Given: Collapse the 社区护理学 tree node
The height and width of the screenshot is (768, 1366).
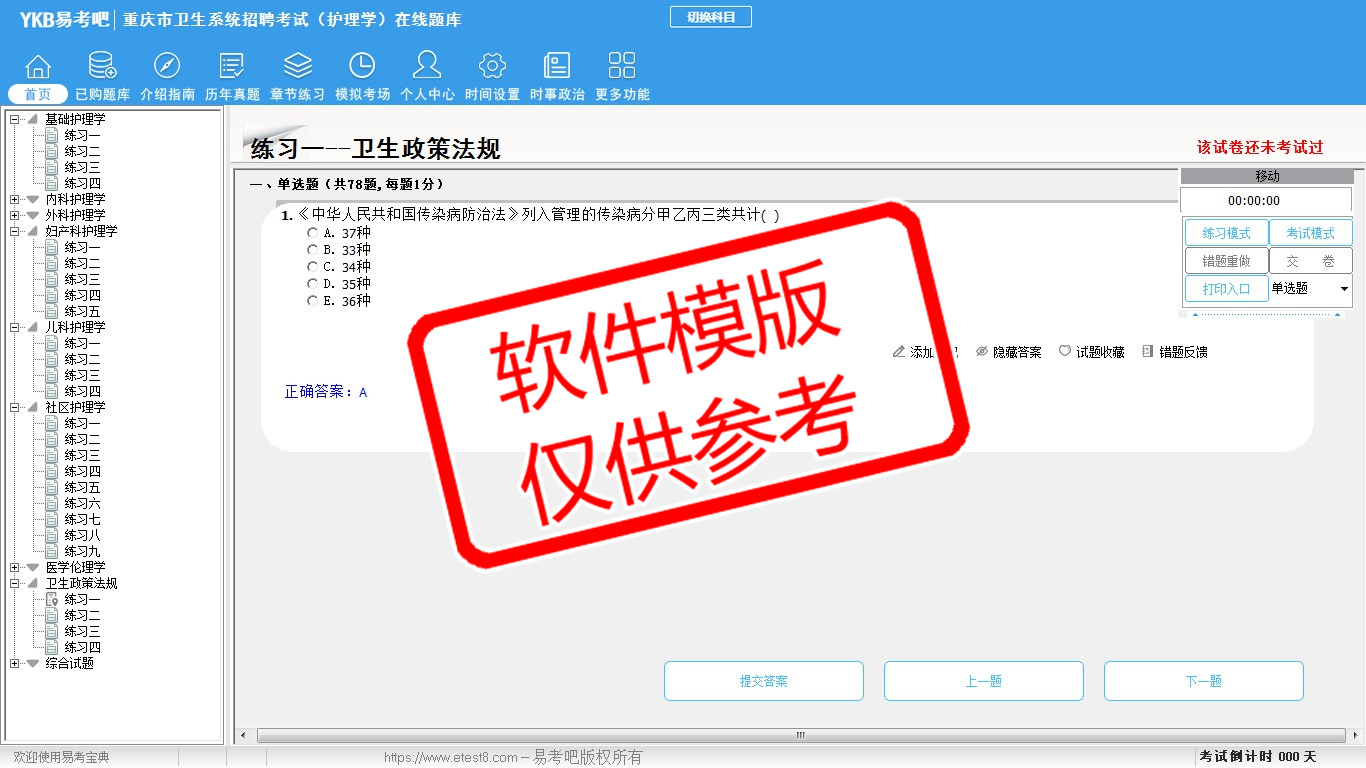Looking at the screenshot, I should 14,407.
